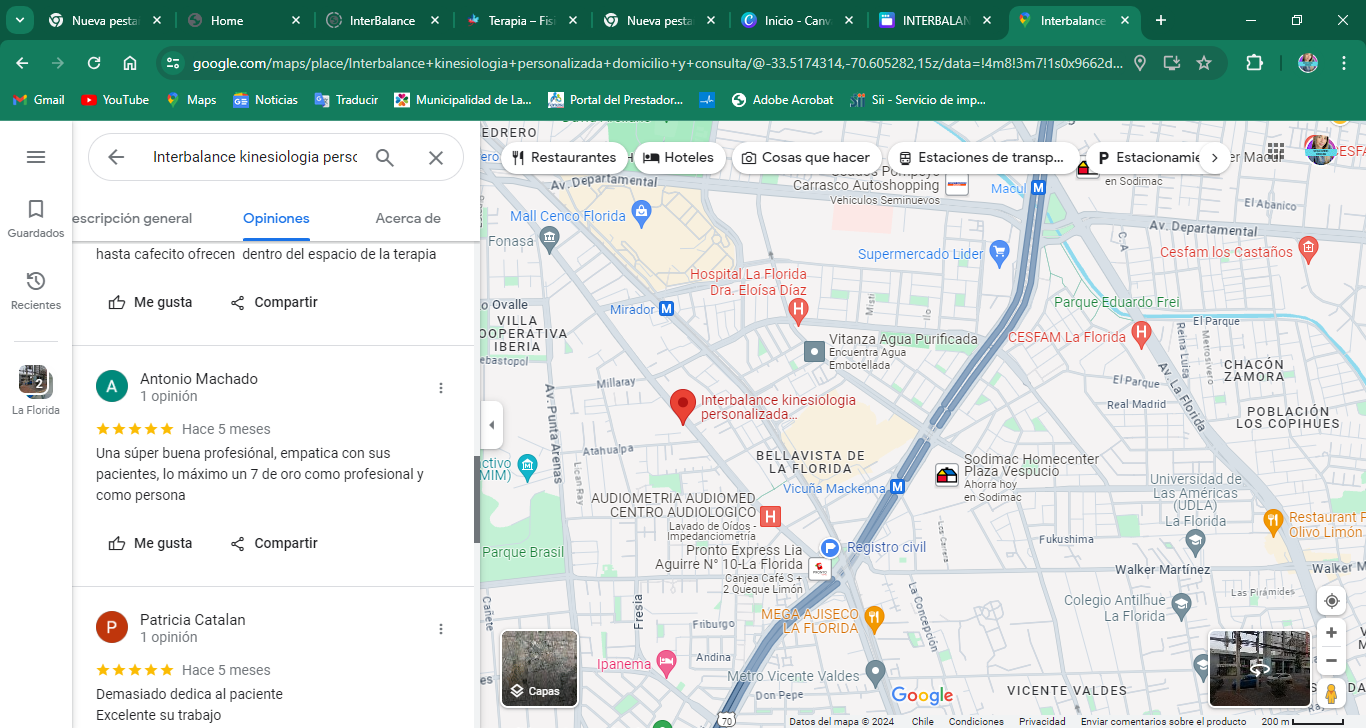Open the Gmail bookmark
Screen dimensions: 1366x728
coord(39,100)
